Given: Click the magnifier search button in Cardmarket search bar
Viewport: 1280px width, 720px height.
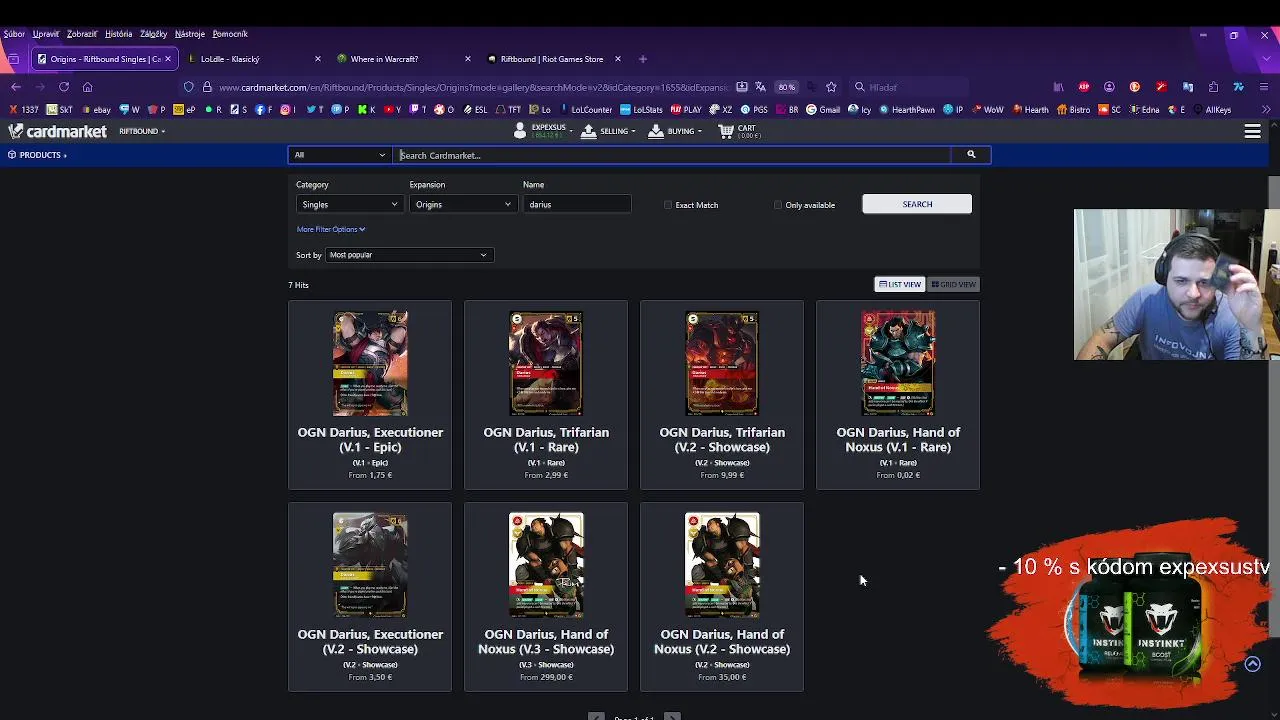Looking at the screenshot, I should point(970,155).
